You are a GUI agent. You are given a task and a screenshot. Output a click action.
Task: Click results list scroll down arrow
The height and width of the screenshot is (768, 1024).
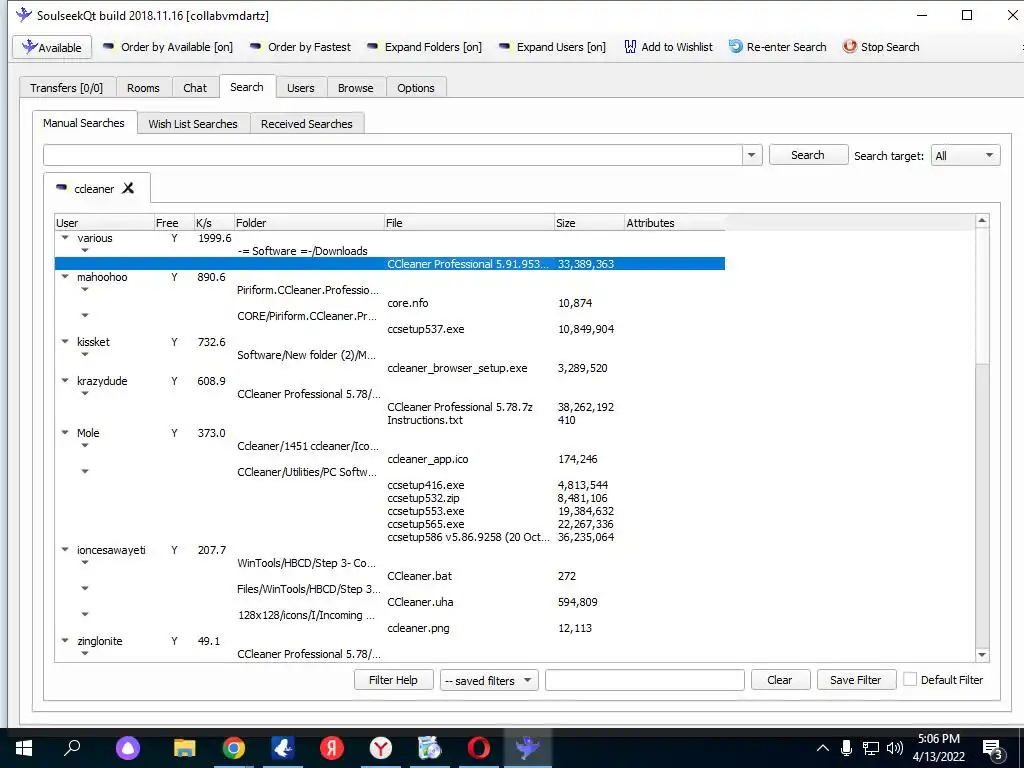coord(982,654)
